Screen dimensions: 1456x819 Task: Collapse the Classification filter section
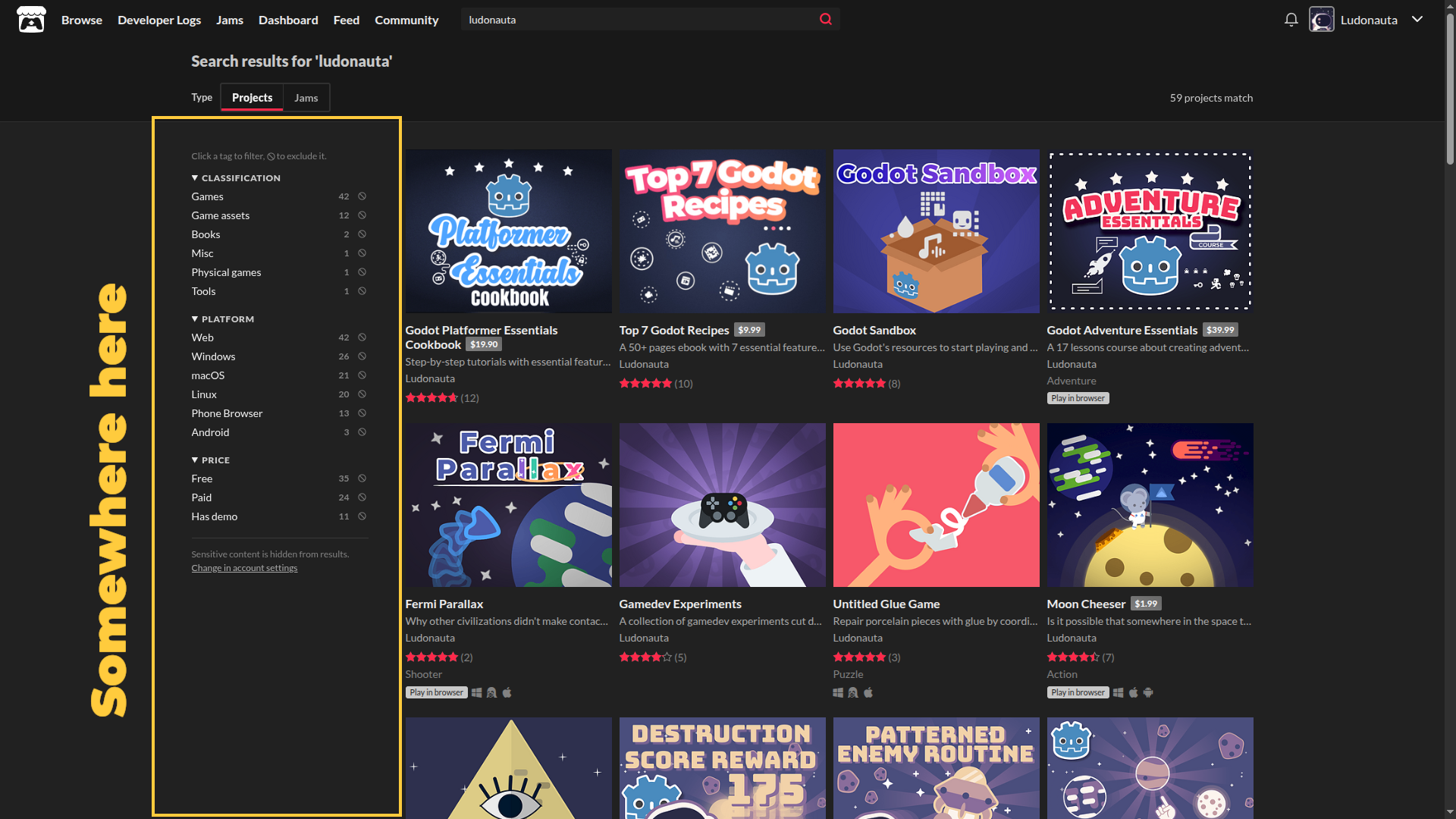pos(236,178)
